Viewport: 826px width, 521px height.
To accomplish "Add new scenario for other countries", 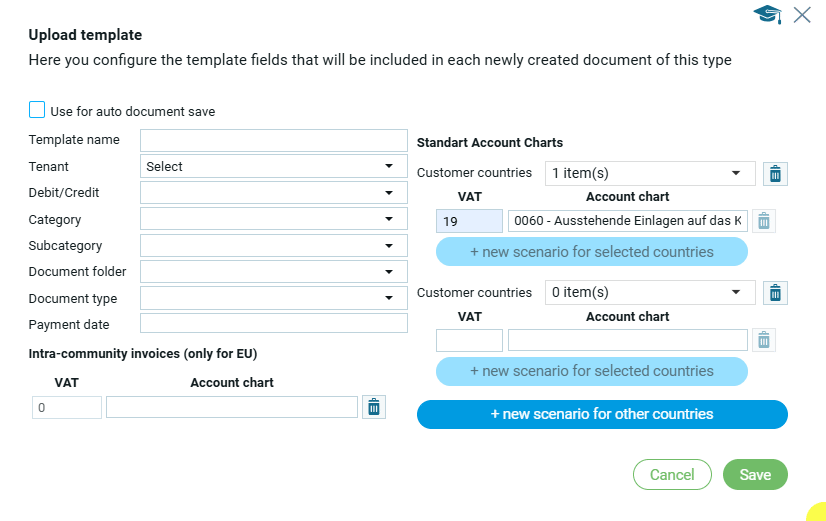I will (x=602, y=414).
